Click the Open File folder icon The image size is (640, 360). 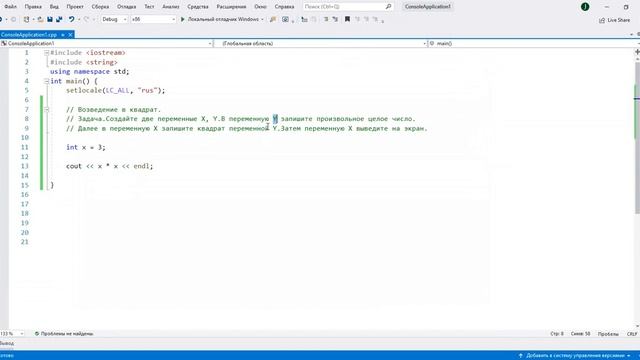click(40, 19)
